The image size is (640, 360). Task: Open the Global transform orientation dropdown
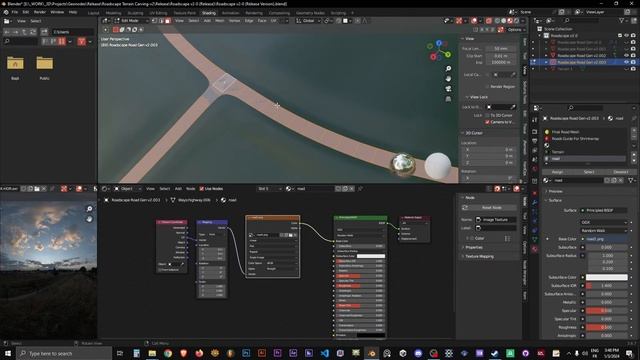pyautogui.click(x=308, y=21)
